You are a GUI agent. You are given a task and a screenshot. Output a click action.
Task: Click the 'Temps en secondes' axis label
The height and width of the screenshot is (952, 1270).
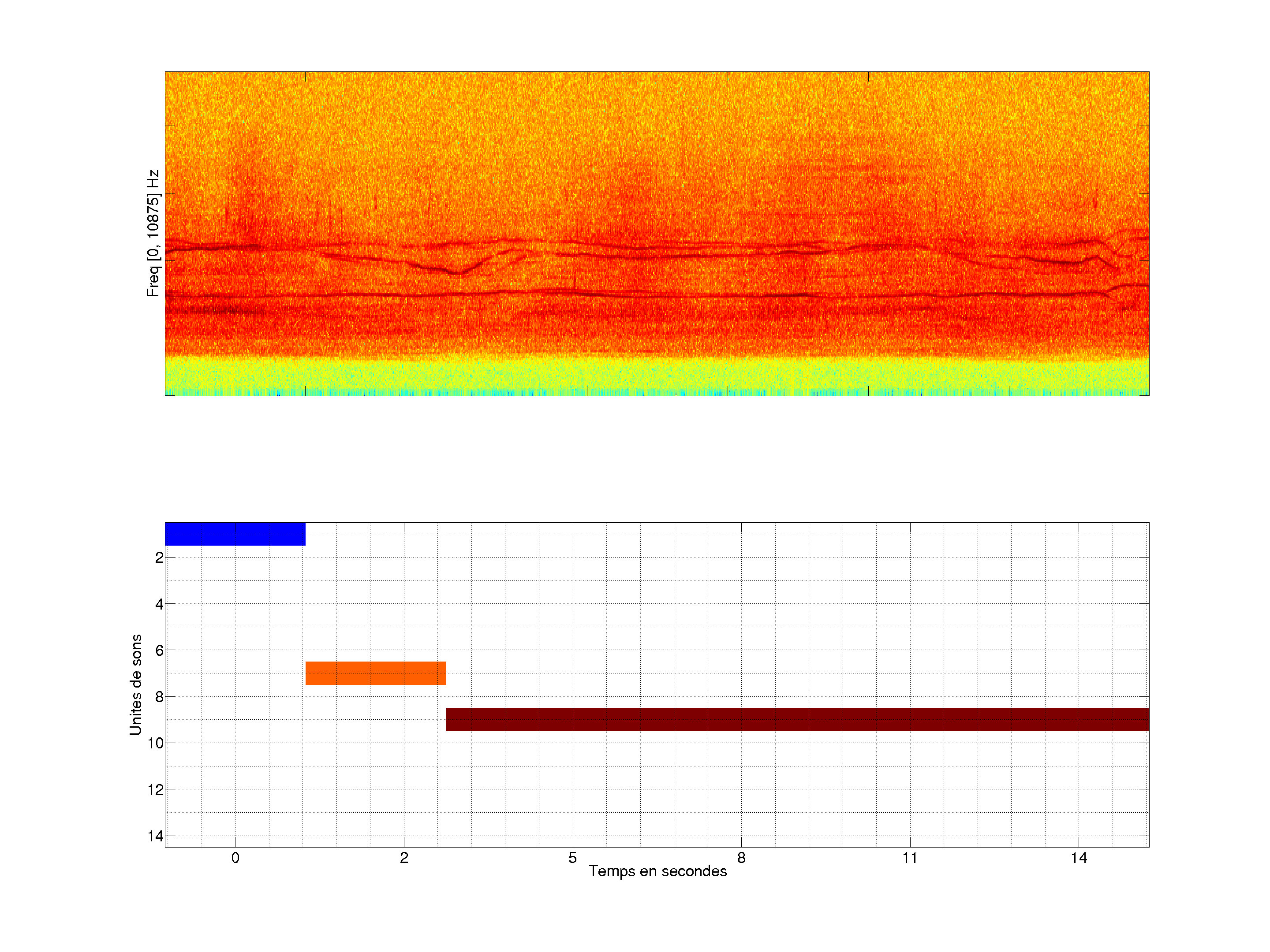click(x=657, y=871)
